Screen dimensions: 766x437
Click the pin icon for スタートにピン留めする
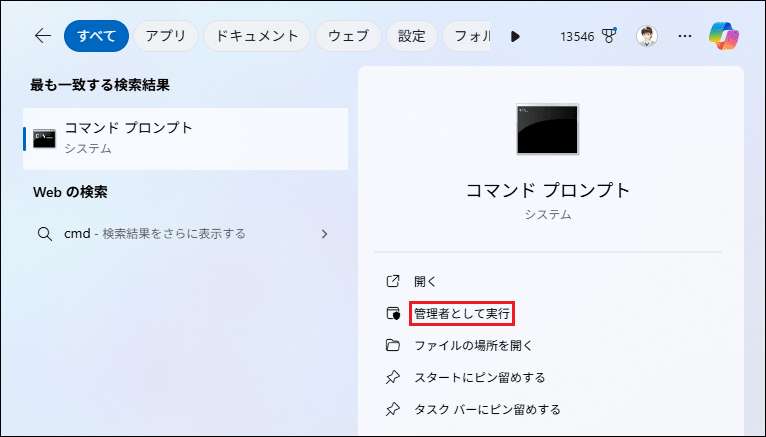[x=393, y=378]
